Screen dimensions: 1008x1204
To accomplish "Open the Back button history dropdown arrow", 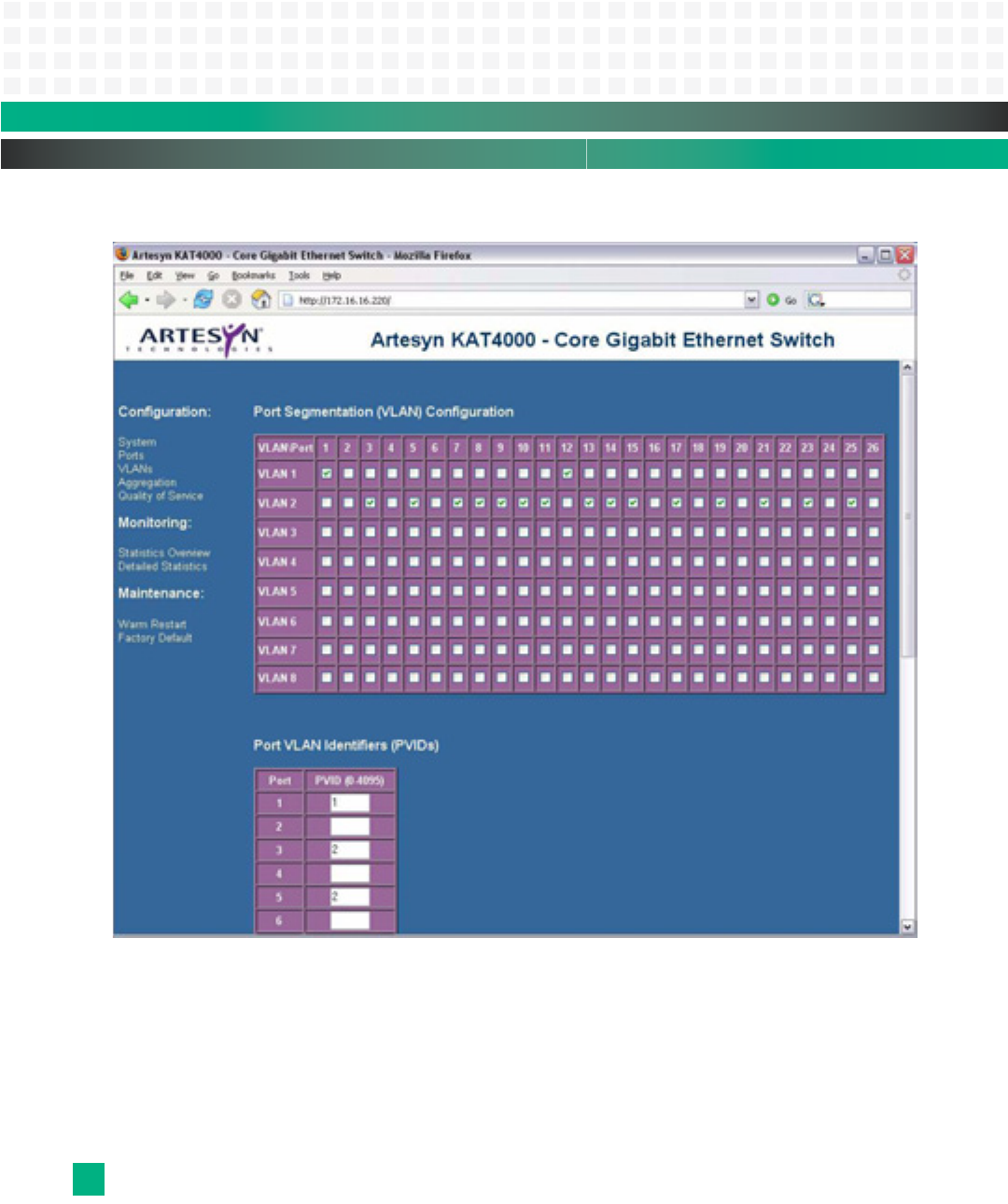I will click(x=147, y=300).
